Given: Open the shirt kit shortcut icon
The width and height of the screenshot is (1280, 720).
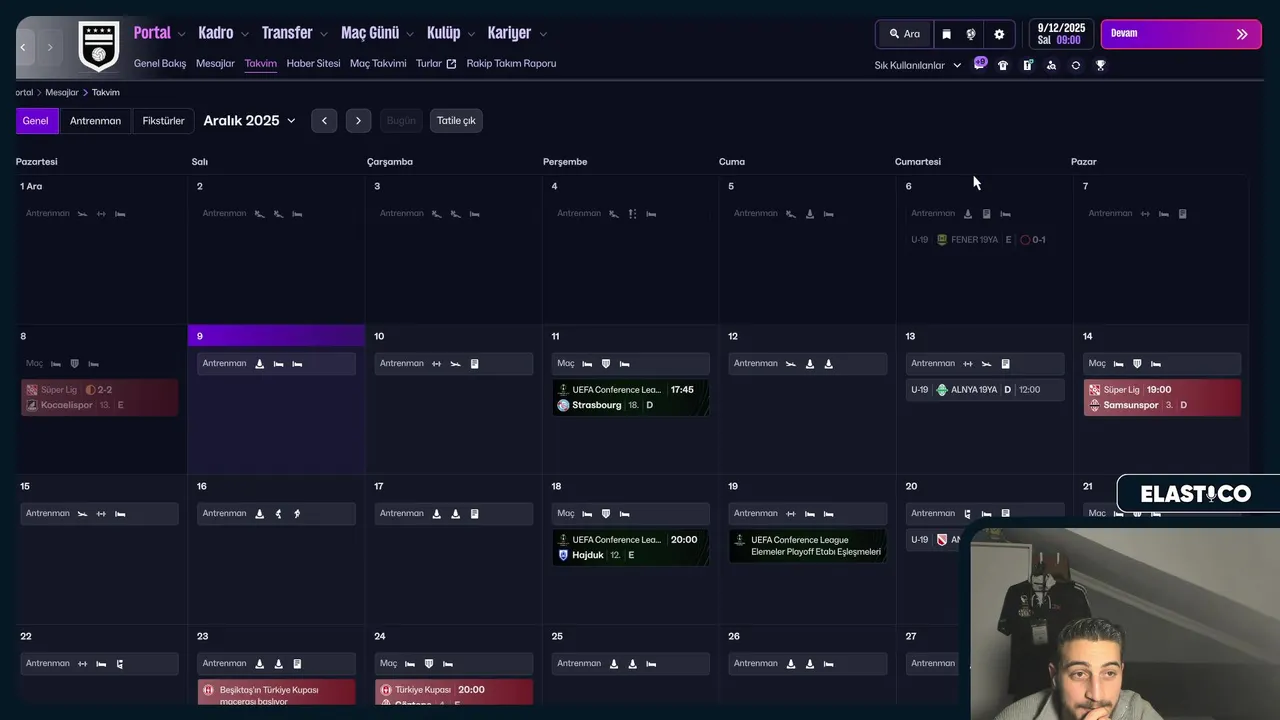Looking at the screenshot, I should [x=1003, y=65].
